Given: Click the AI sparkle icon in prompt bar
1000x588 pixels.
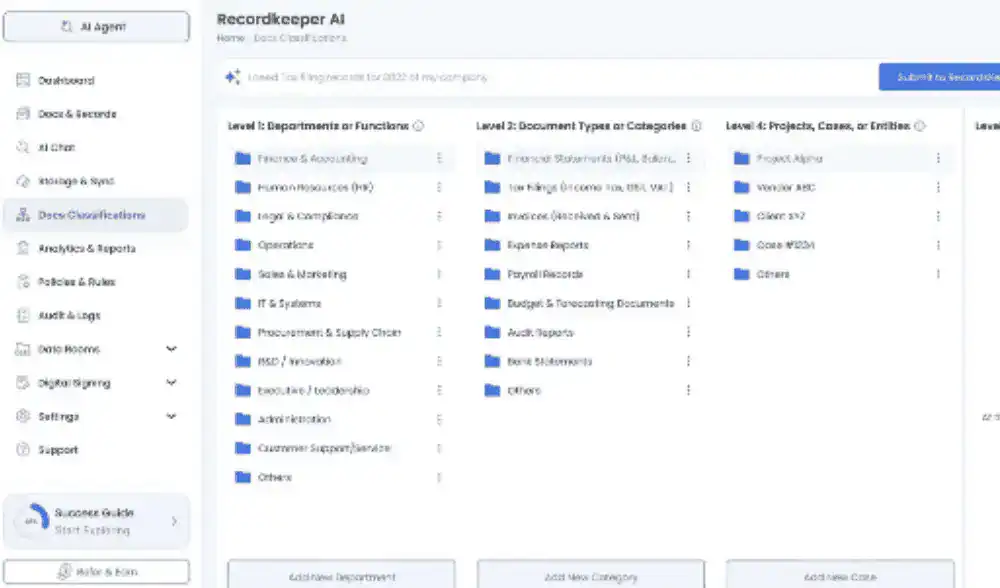Looking at the screenshot, I should click(232, 77).
